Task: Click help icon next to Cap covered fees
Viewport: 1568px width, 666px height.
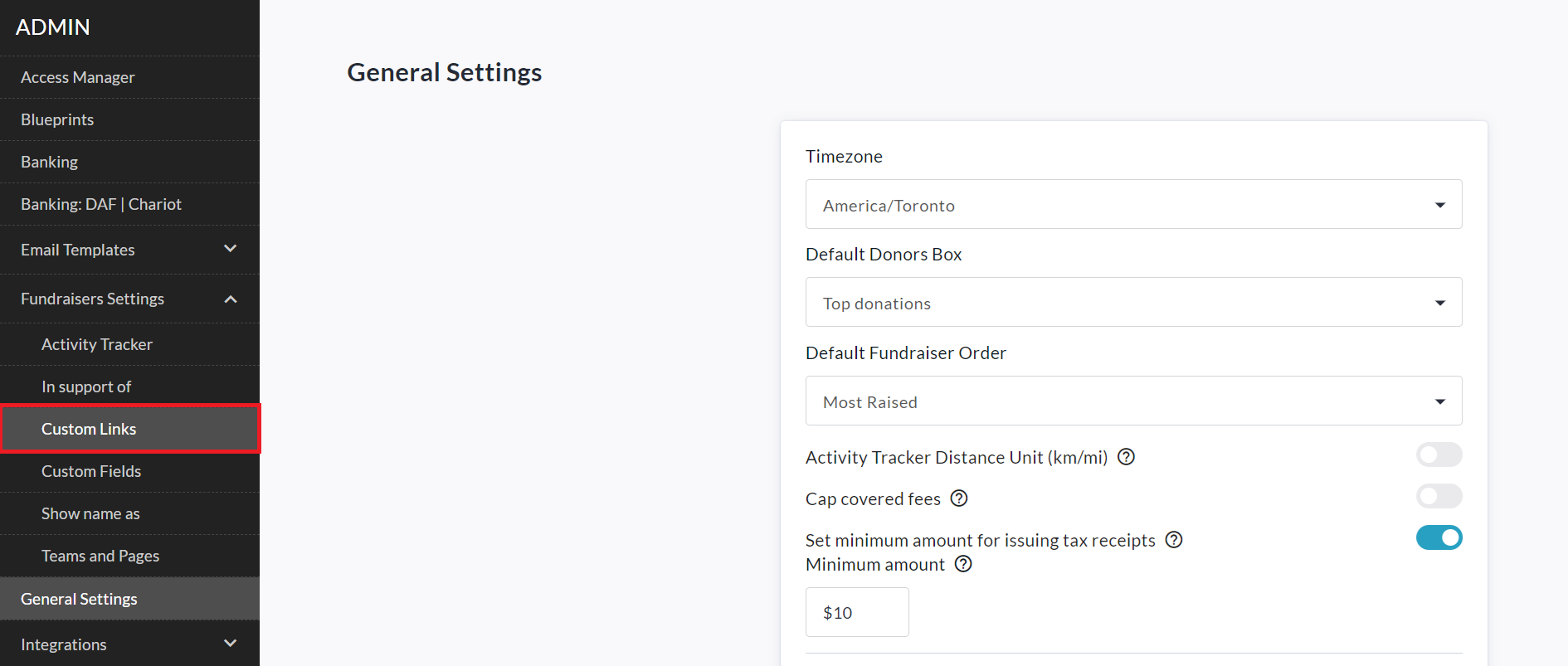Action: pos(959,498)
